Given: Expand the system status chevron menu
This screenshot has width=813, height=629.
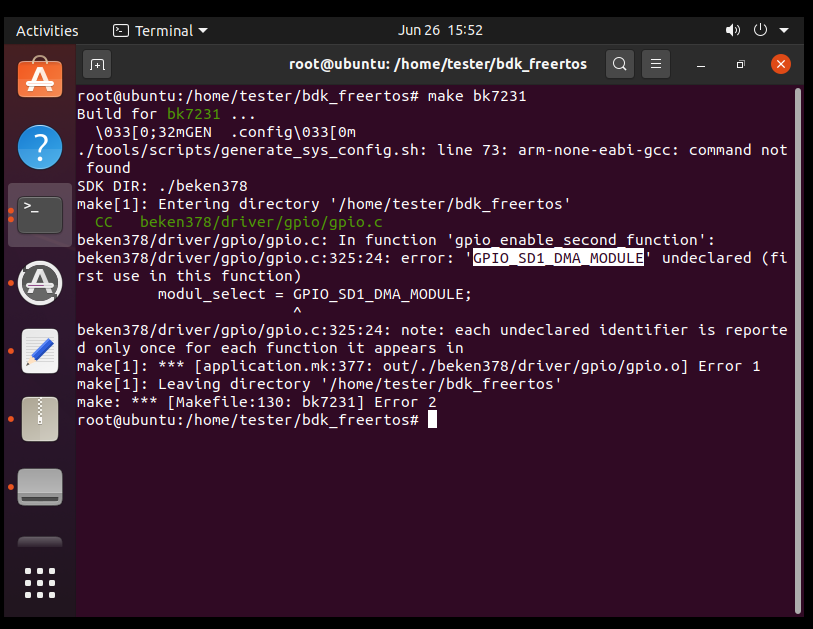Looking at the screenshot, I should coord(783,30).
